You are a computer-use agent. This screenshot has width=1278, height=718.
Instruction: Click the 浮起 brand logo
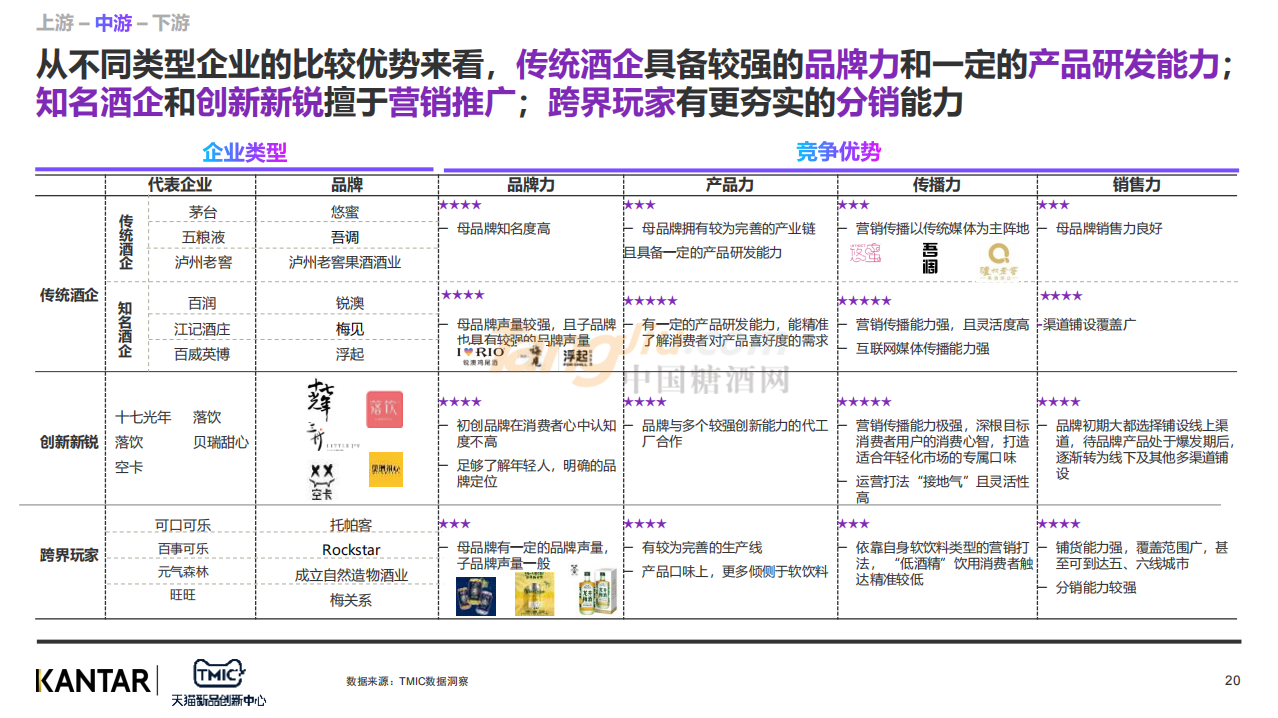[x=576, y=357]
